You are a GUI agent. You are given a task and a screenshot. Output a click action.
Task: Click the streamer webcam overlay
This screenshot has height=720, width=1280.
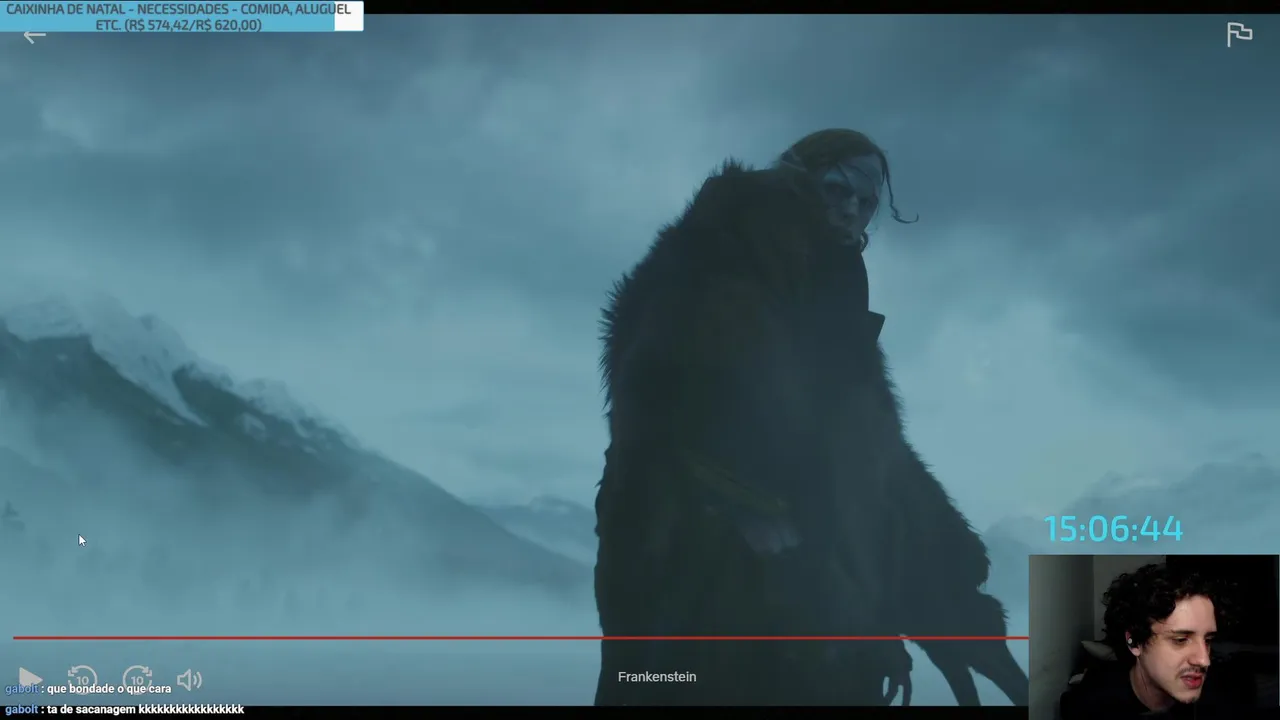pos(1154,637)
